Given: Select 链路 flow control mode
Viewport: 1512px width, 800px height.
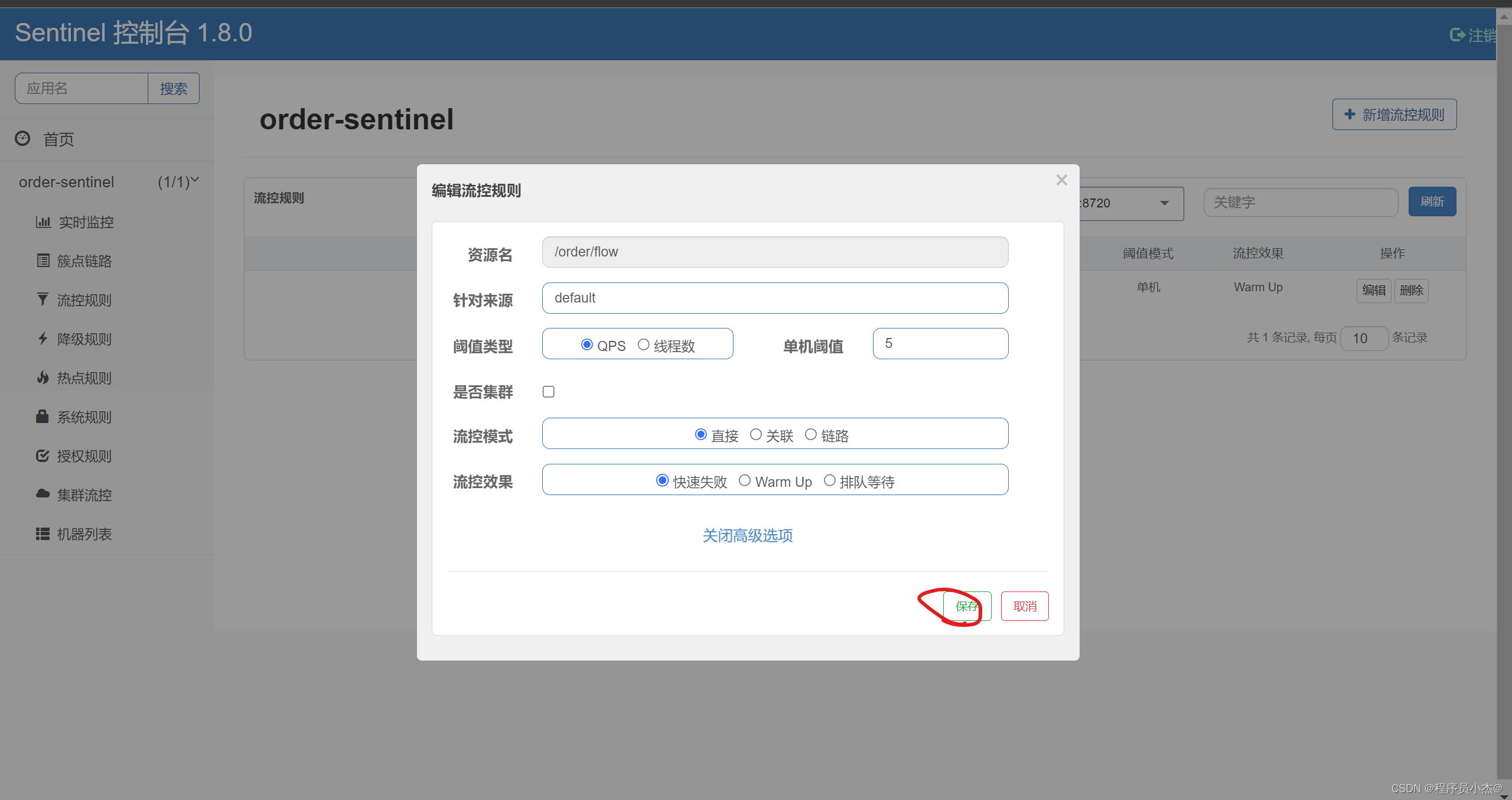Looking at the screenshot, I should tap(811, 434).
